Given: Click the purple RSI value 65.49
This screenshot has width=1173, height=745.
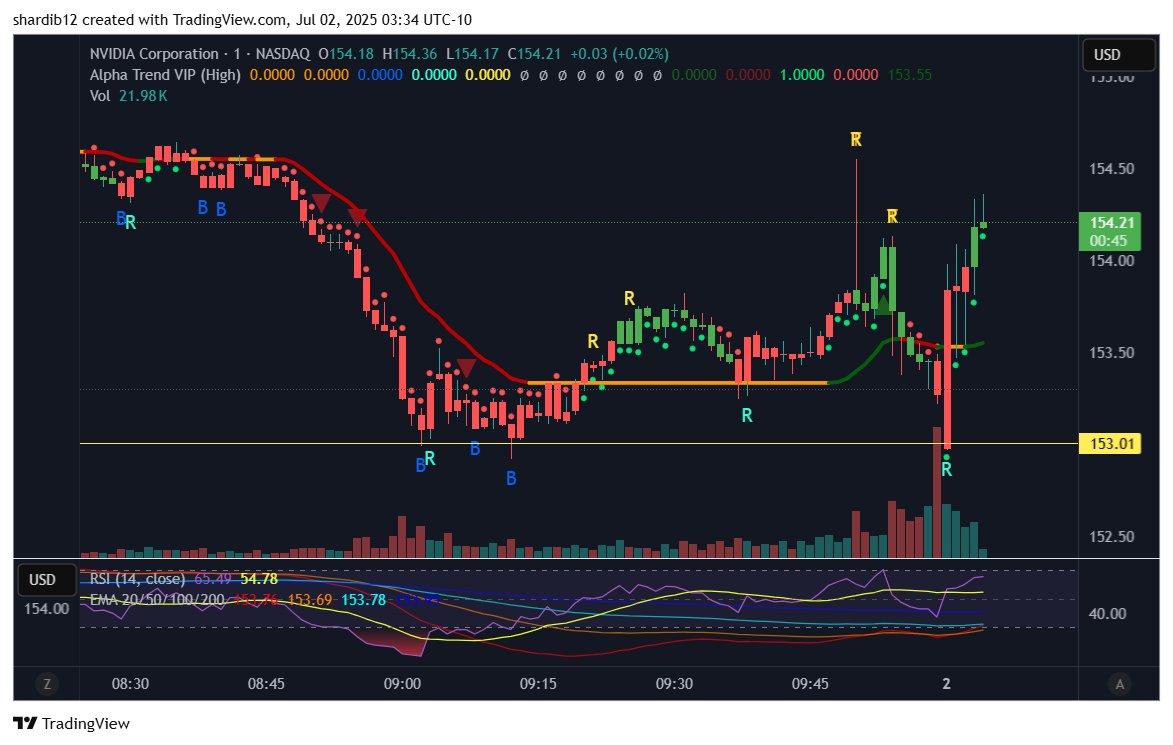Looking at the screenshot, I should coord(212,579).
